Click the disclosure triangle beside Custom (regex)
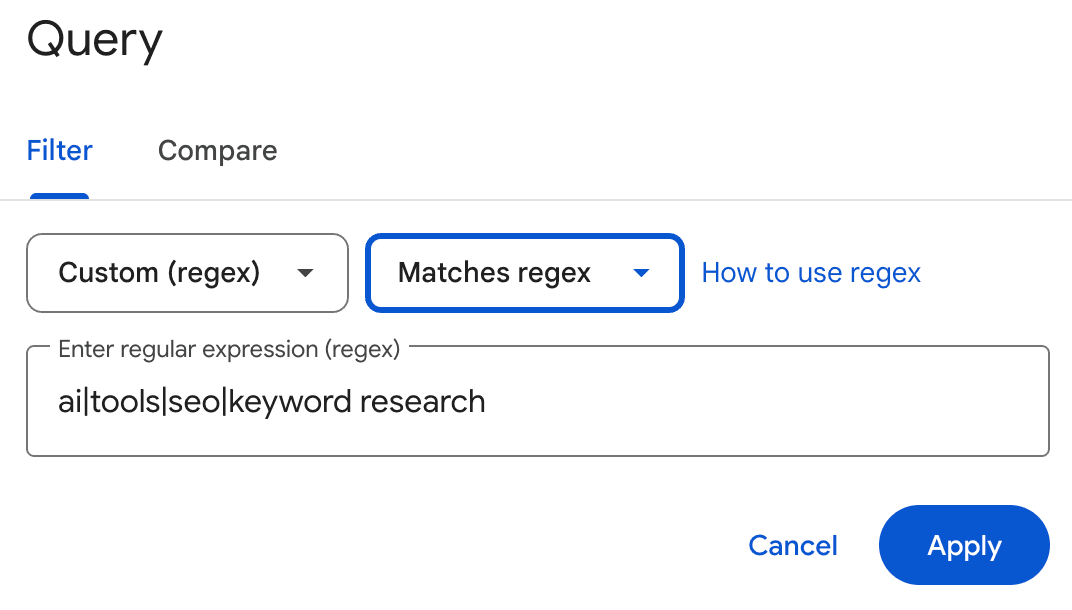The width and height of the screenshot is (1072, 610). tap(305, 272)
